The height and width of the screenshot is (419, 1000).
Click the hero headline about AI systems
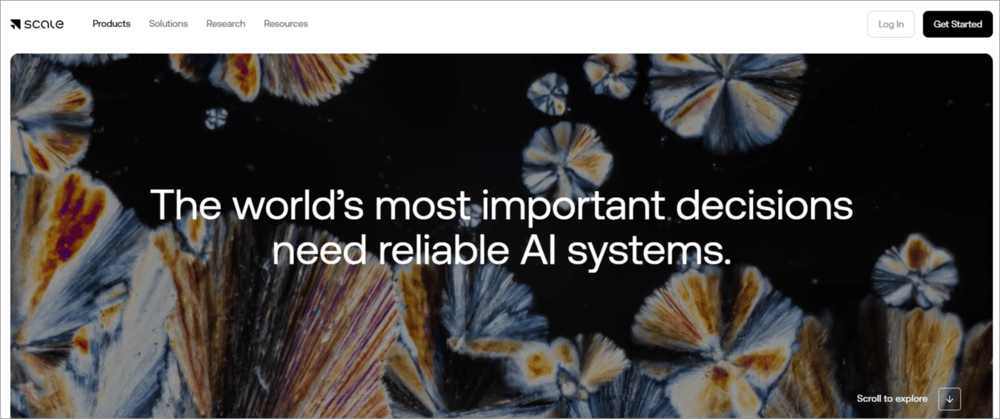point(501,227)
